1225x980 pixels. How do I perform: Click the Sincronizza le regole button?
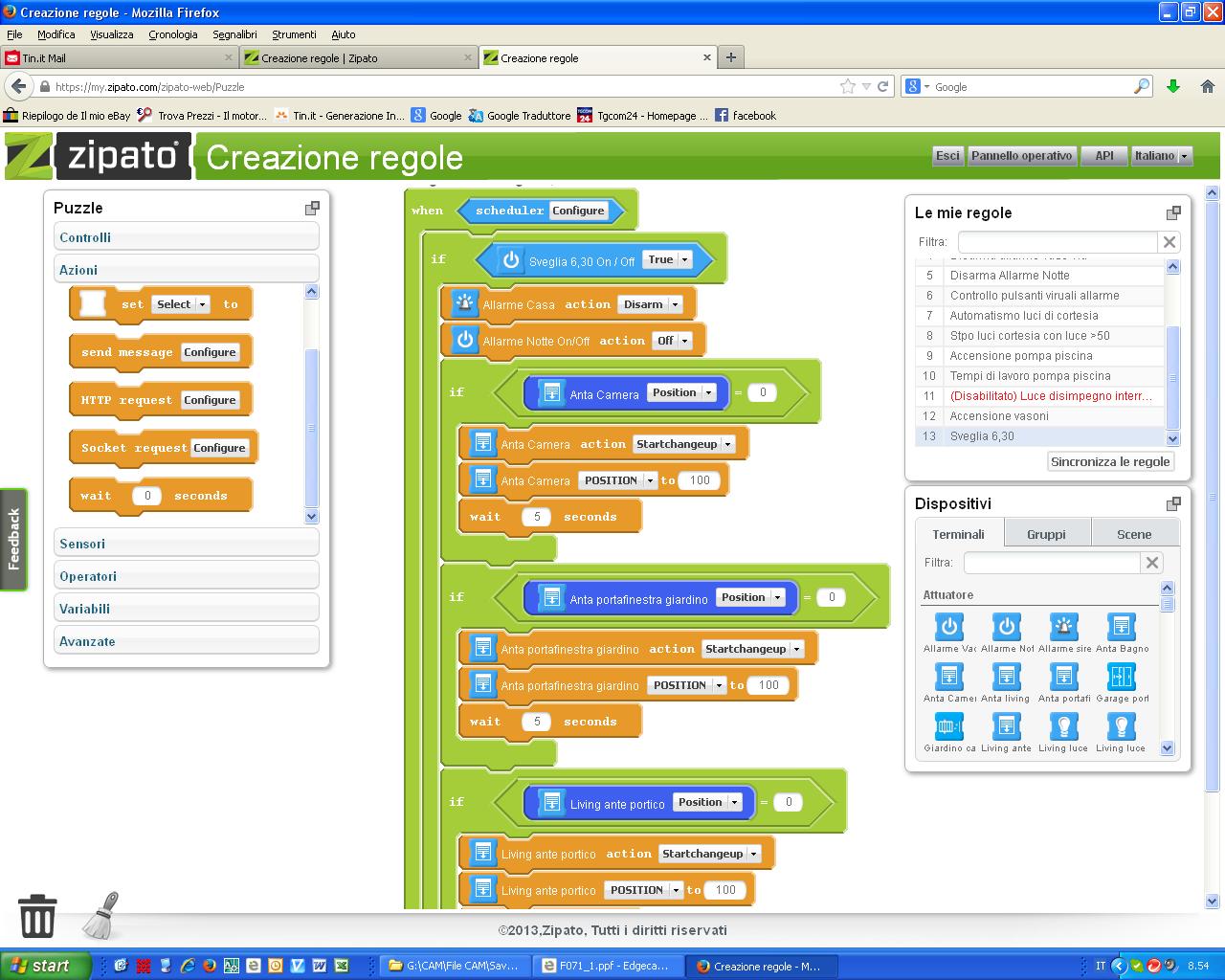(x=1110, y=461)
